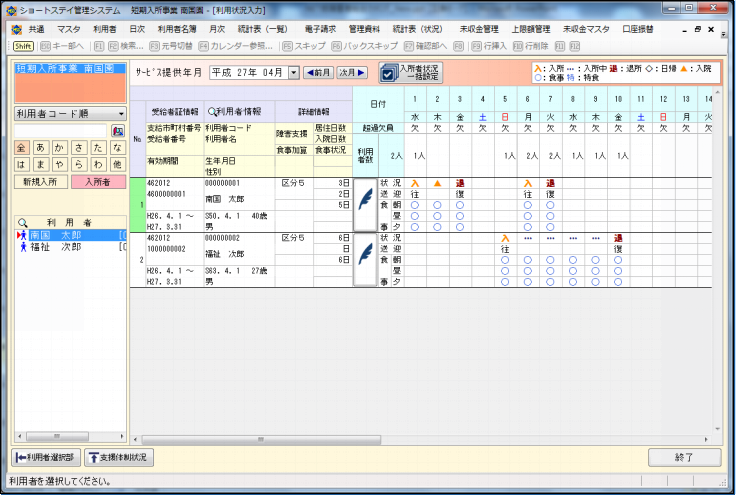Click the 入所者状況一括設定 checklist icon
The height and width of the screenshot is (496, 736).
click(388, 72)
